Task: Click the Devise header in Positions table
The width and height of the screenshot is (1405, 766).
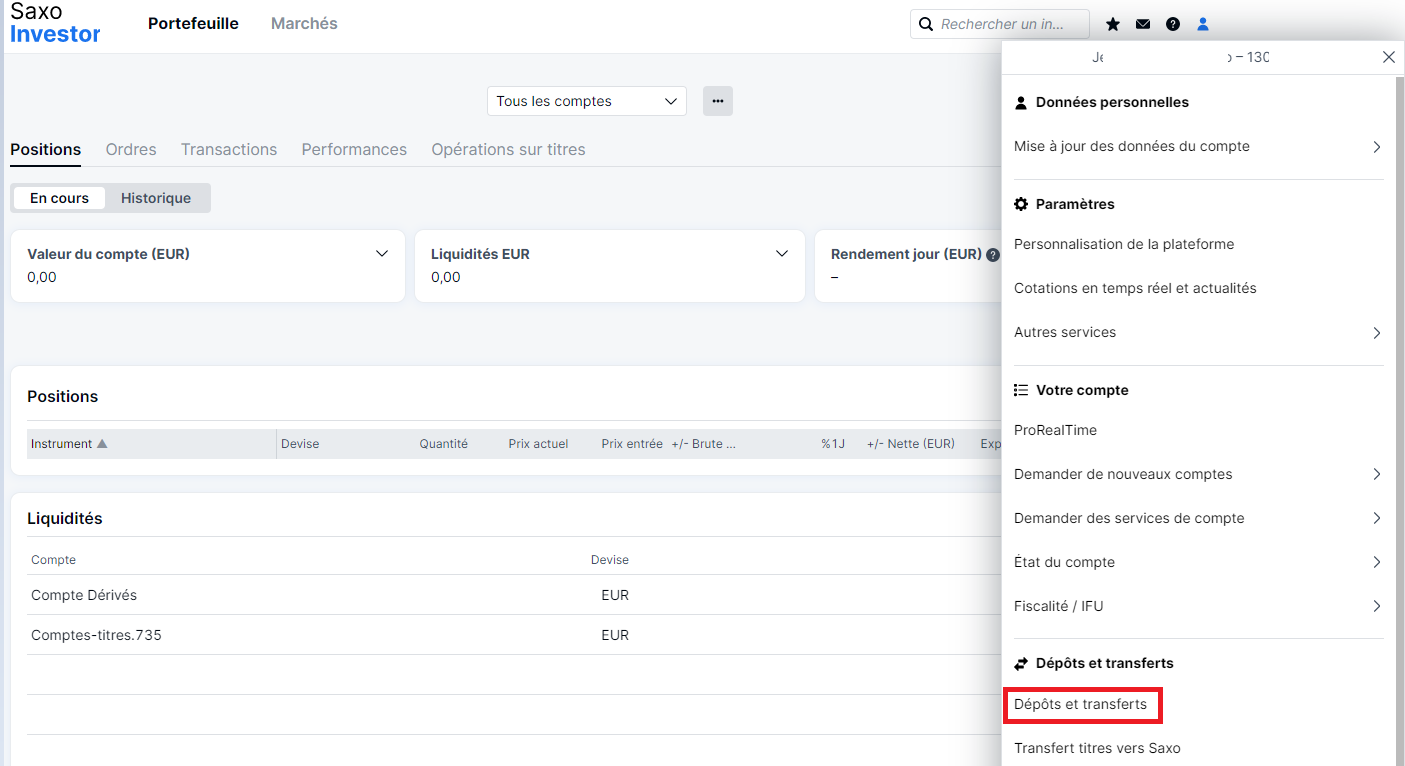Action: (300, 444)
